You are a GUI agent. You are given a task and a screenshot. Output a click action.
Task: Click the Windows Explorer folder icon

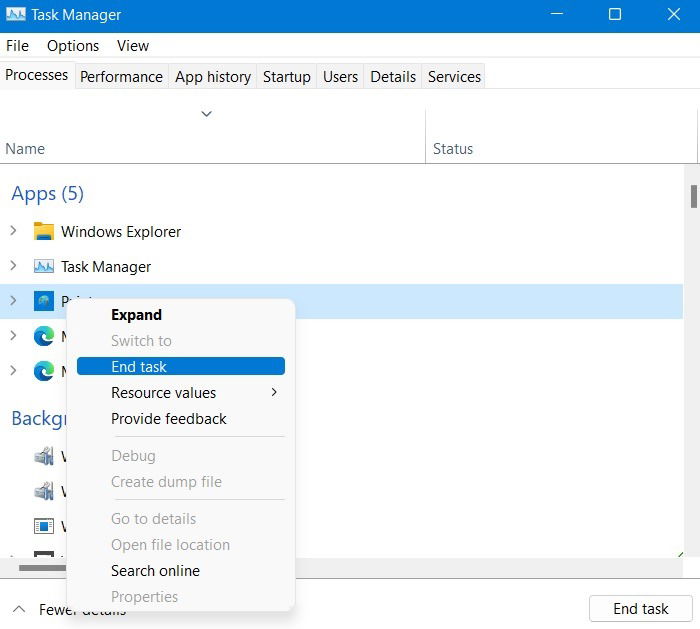[x=43, y=232]
